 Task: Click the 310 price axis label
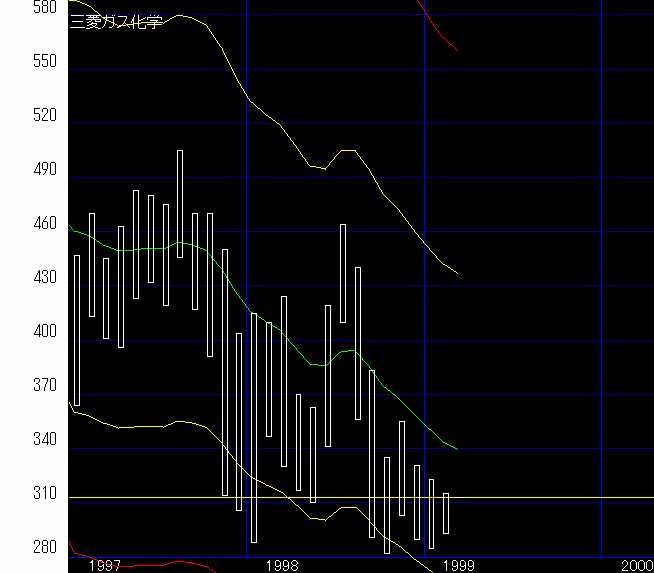[18, 494]
